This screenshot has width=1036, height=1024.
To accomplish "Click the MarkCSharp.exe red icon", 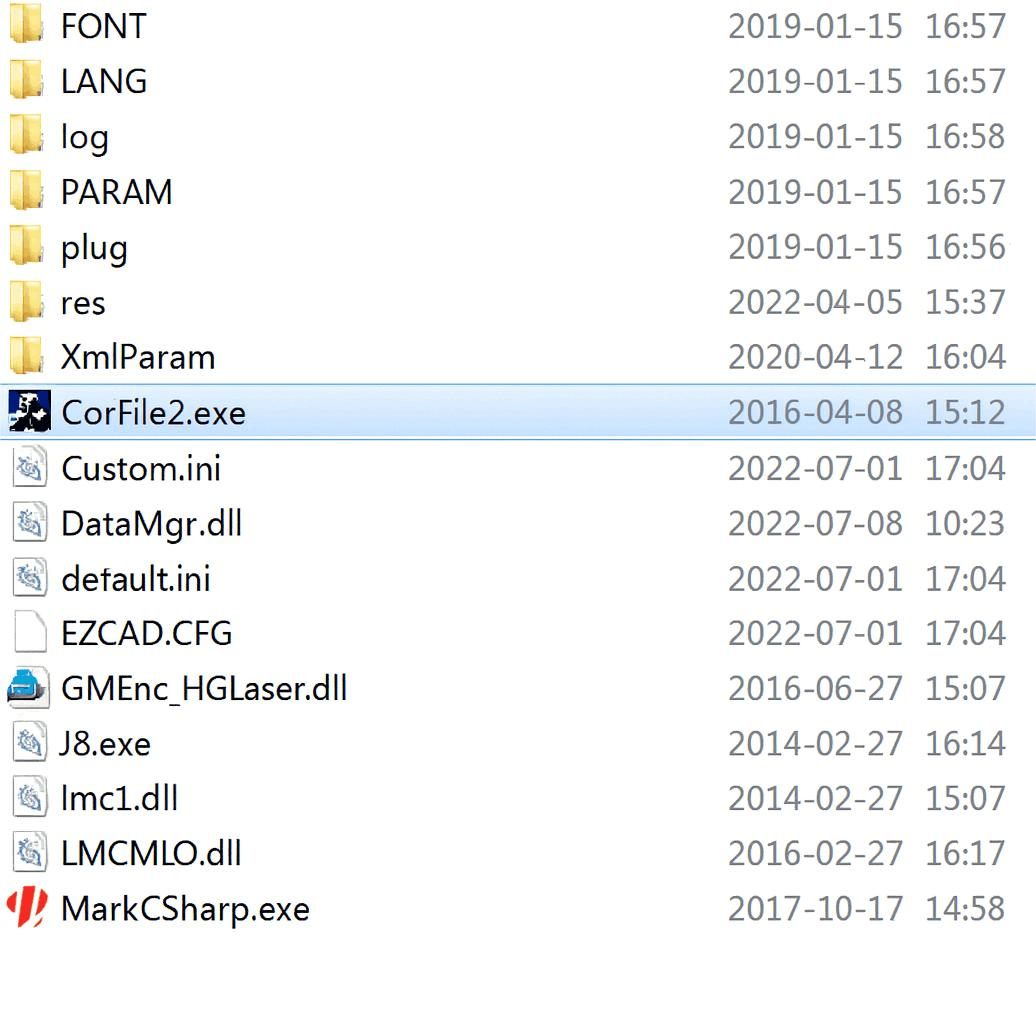I will [27, 908].
